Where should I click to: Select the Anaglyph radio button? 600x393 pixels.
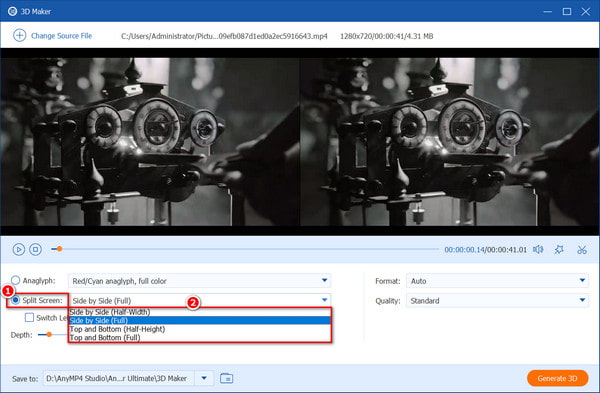[15, 280]
